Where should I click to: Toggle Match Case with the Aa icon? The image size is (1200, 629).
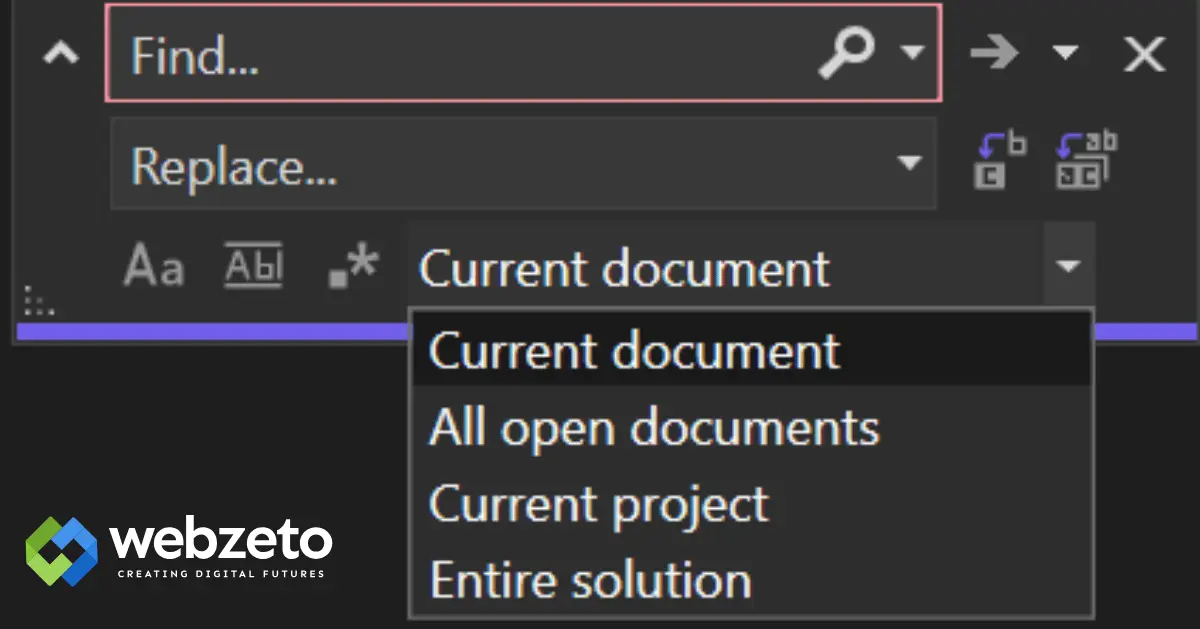[153, 265]
